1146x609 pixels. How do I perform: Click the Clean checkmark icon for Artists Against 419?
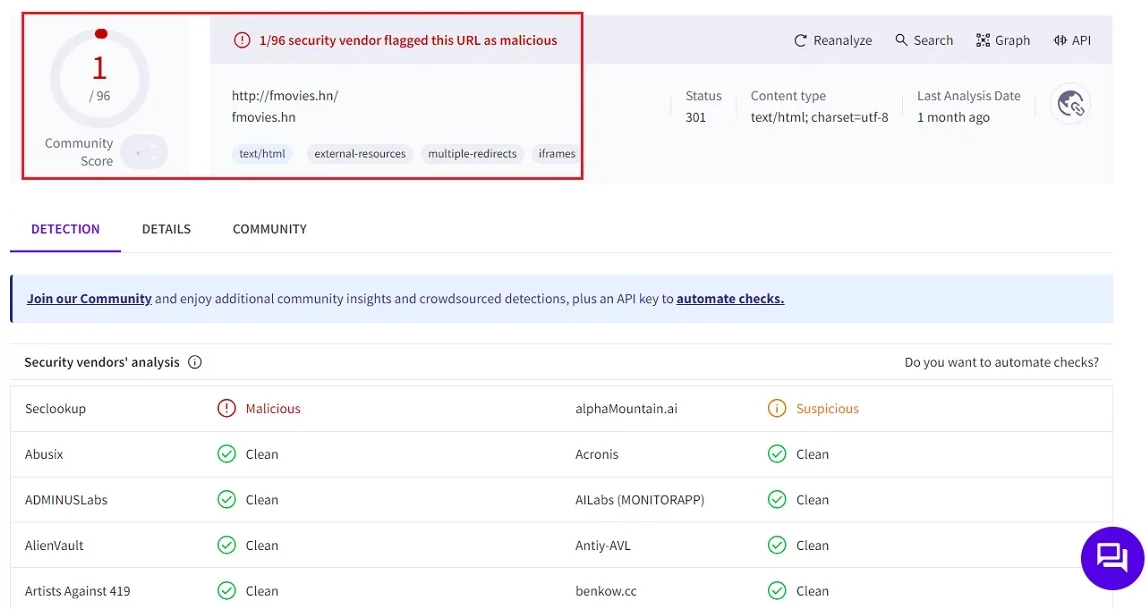click(227, 590)
